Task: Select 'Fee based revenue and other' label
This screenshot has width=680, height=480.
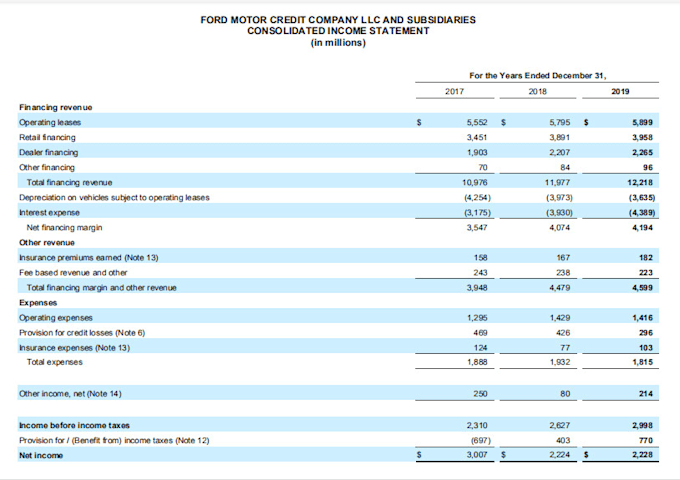Action: 73,273
